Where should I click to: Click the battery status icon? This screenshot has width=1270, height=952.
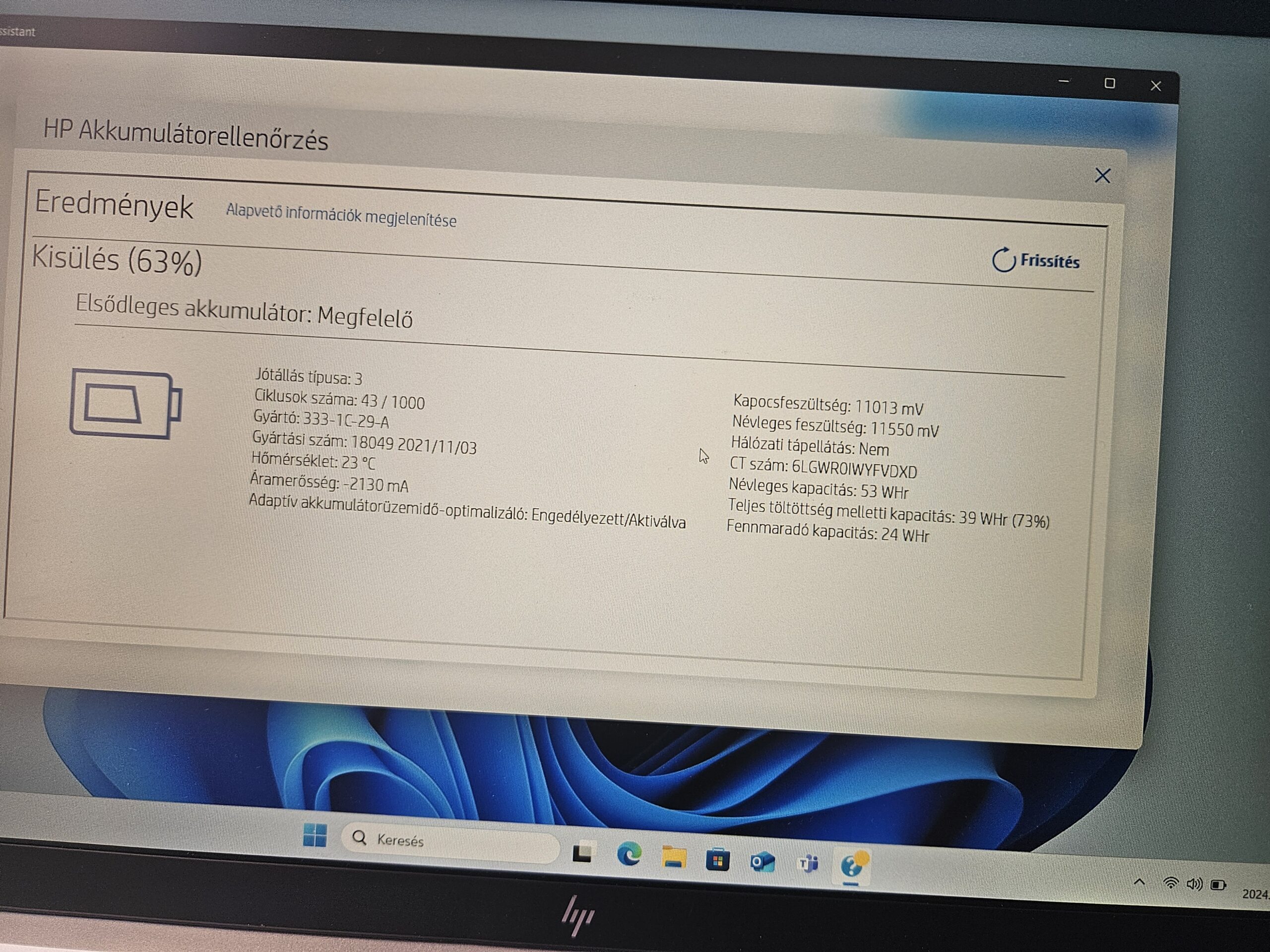pos(127,404)
